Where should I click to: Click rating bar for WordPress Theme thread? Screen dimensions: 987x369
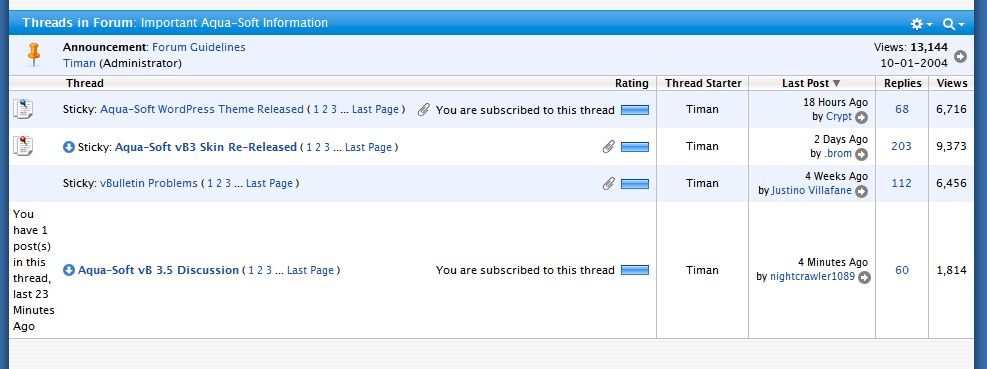click(634, 110)
